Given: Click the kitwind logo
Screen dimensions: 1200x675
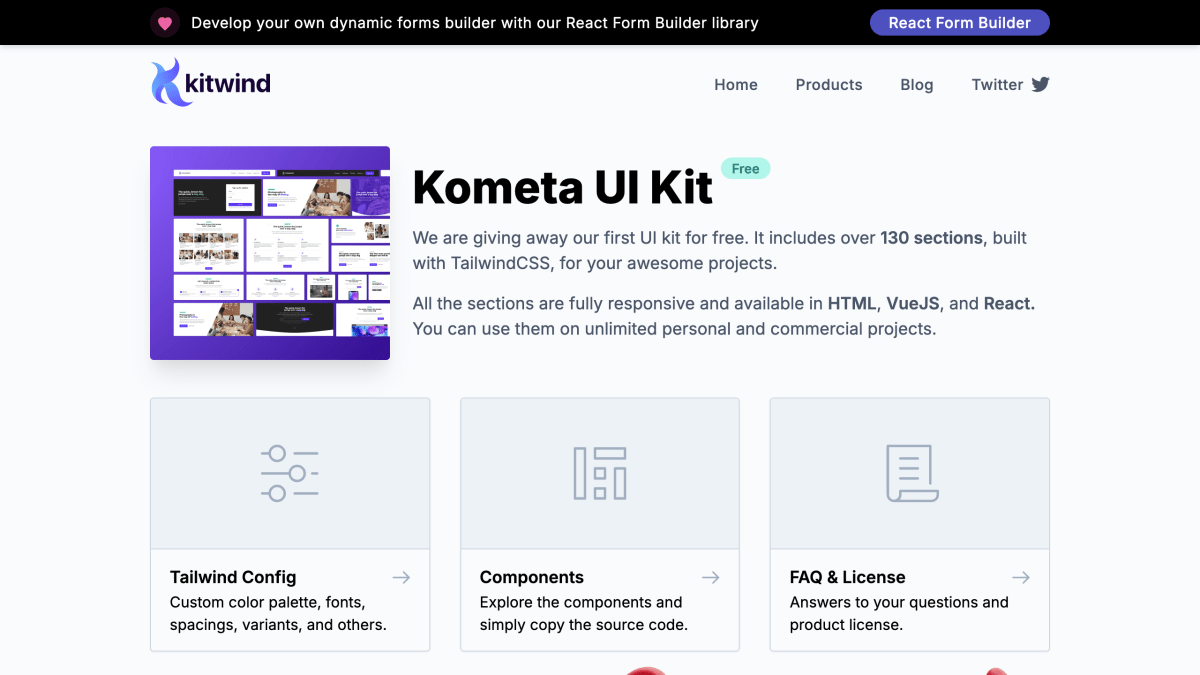Looking at the screenshot, I should pyautogui.click(x=210, y=83).
